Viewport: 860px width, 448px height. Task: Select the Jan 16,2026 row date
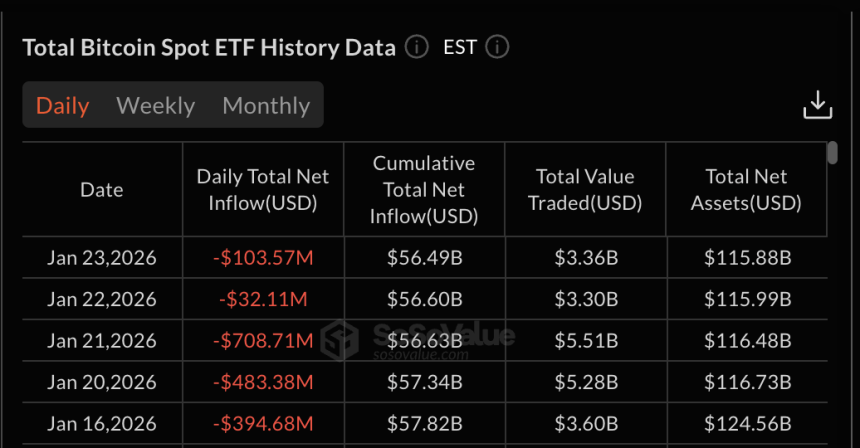click(x=102, y=424)
